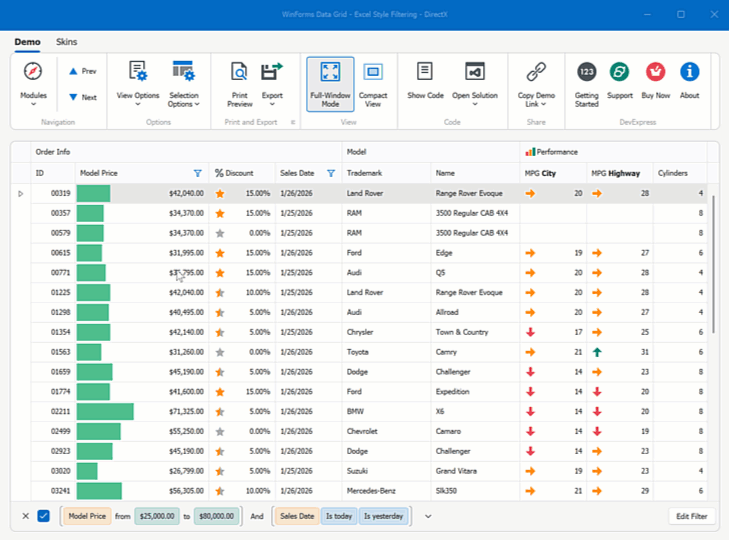Switch to the Skins tab
Image resolution: width=729 pixels, height=540 pixels.
coord(66,42)
